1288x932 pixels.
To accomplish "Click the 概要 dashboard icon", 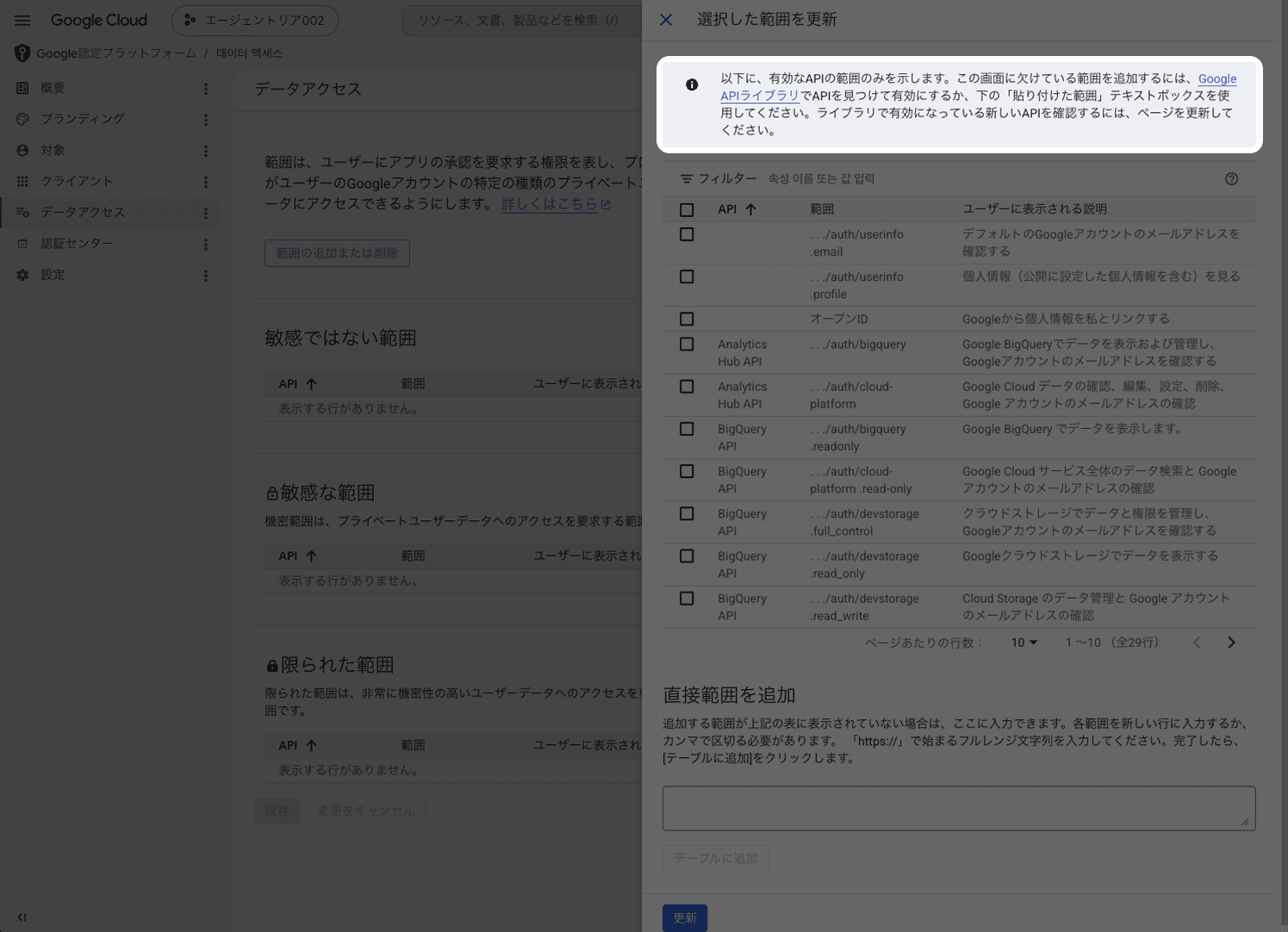I will (22, 88).
